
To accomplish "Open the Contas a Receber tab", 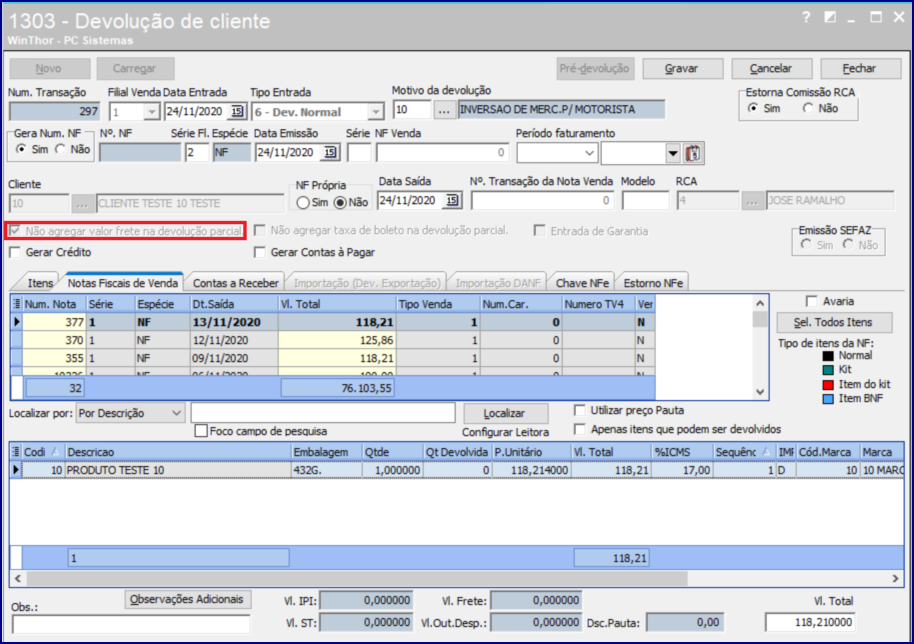I will coord(235,283).
